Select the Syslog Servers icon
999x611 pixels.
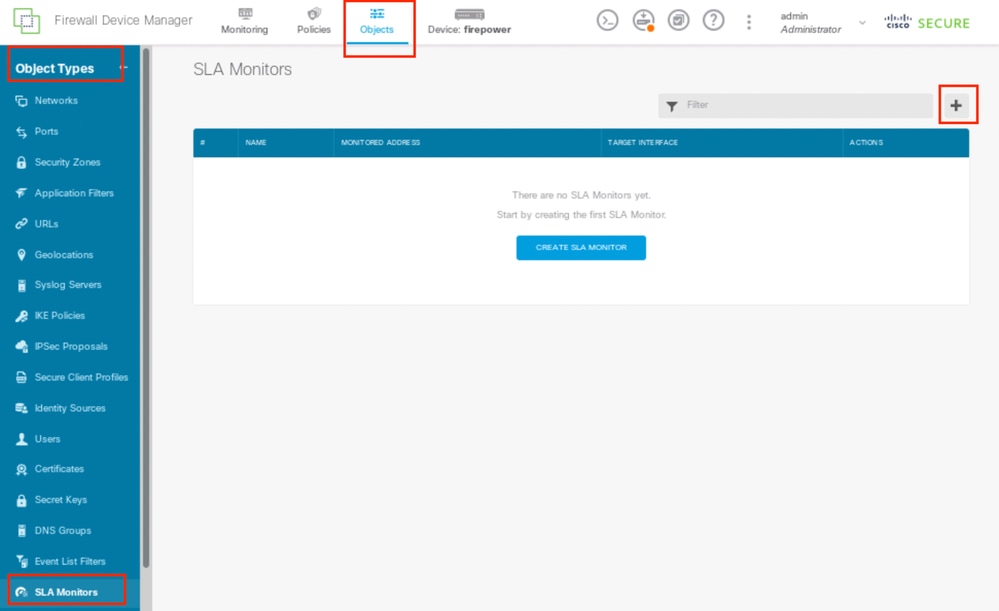22,285
